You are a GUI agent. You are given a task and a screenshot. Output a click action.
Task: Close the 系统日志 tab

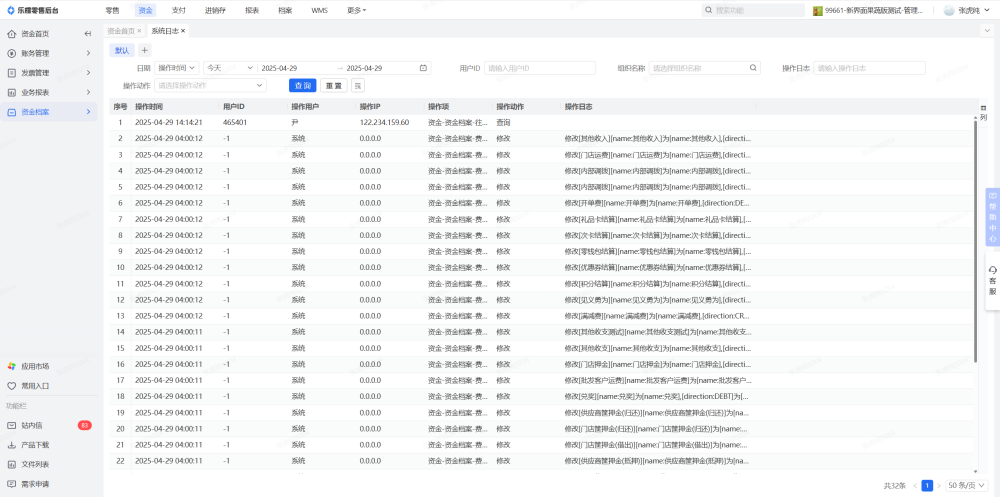pyautogui.click(x=185, y=31)
